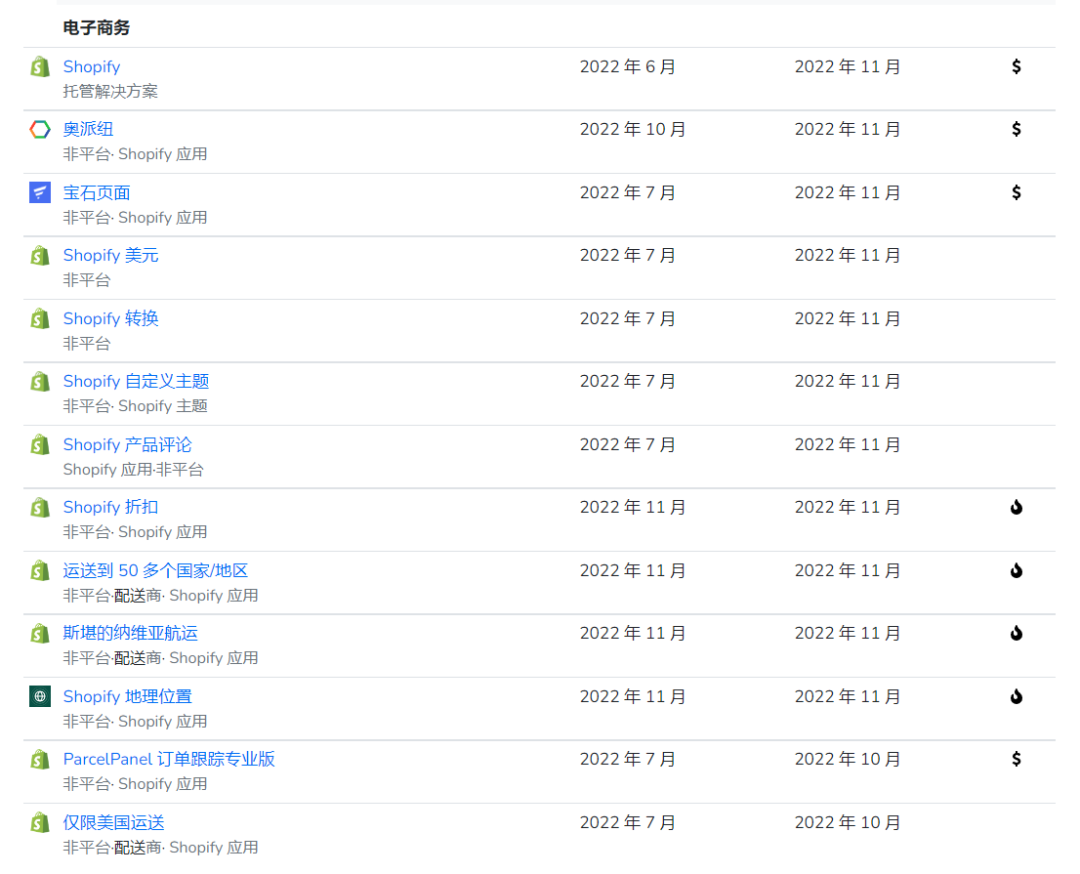Click the 非平台 text under Shopify 转换
This screenshot has height=874, width=1080.
pos(87,344)
